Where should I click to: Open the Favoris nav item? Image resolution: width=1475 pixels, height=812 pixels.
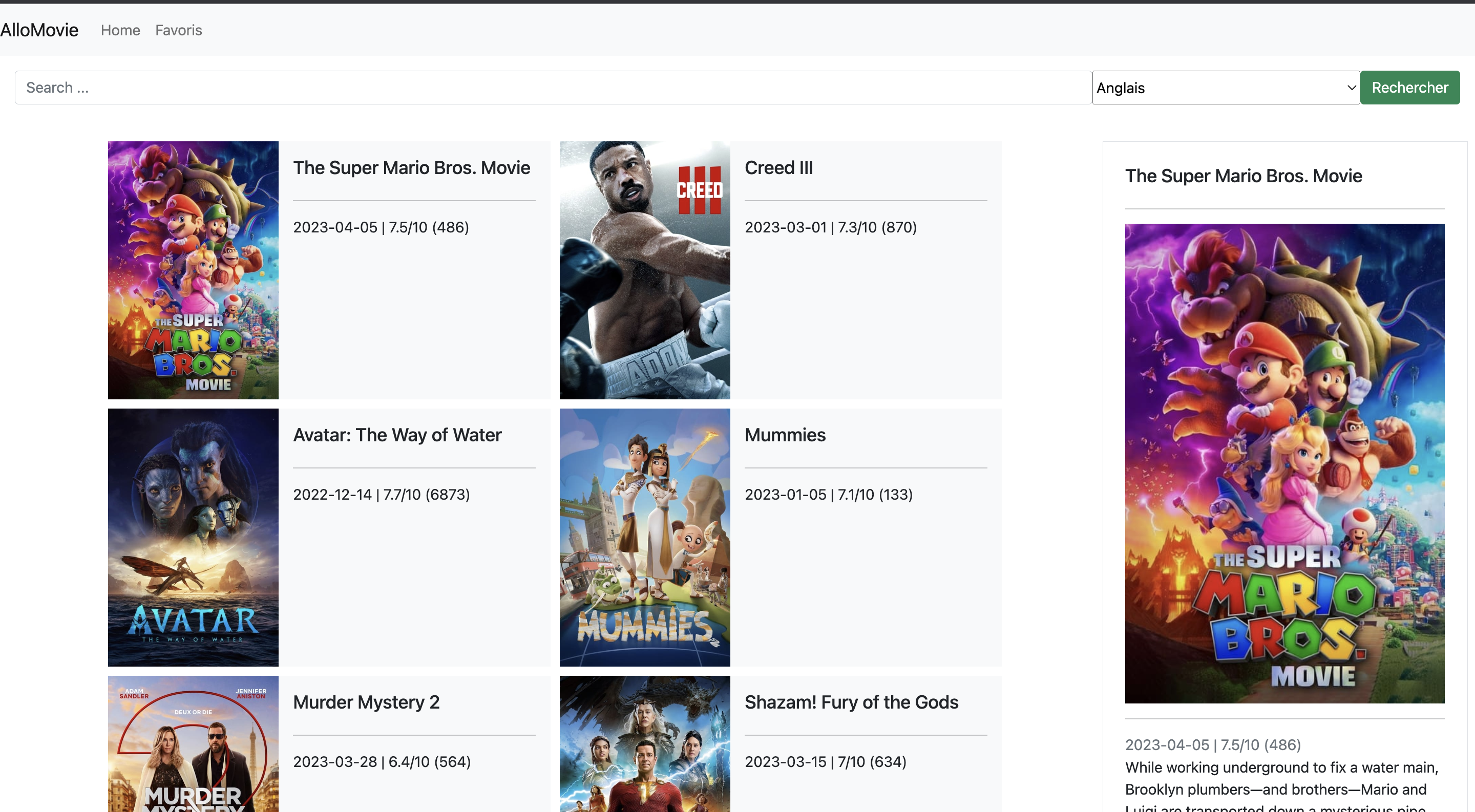[179, 30]
